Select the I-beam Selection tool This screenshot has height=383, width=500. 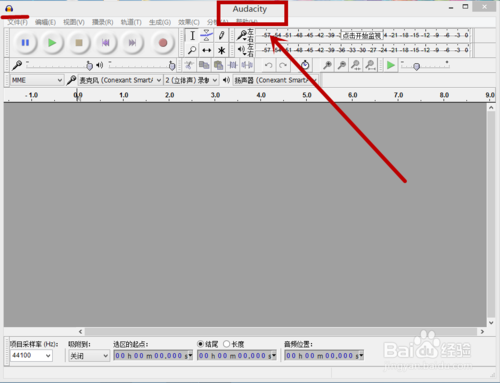pyautogui.click(x=192, y=35)
